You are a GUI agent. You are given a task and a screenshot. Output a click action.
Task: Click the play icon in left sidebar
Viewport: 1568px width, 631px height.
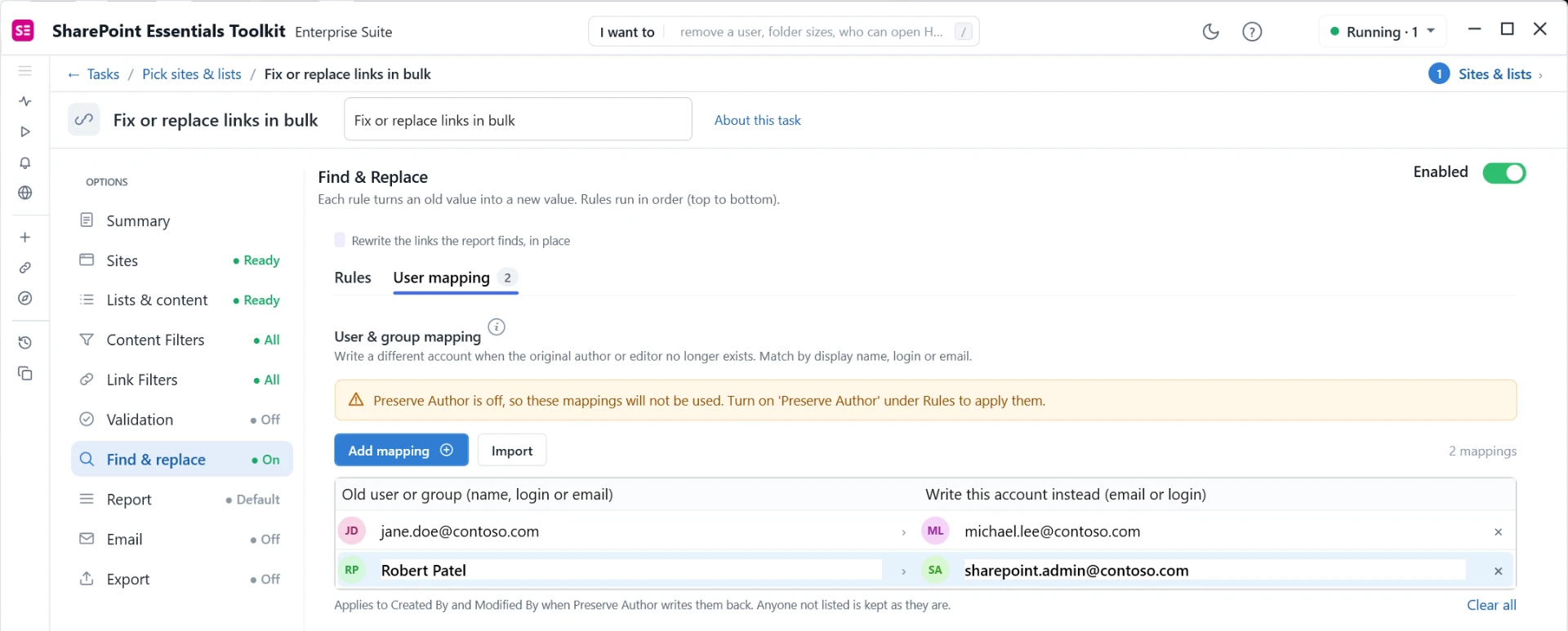tap(25, 131)
